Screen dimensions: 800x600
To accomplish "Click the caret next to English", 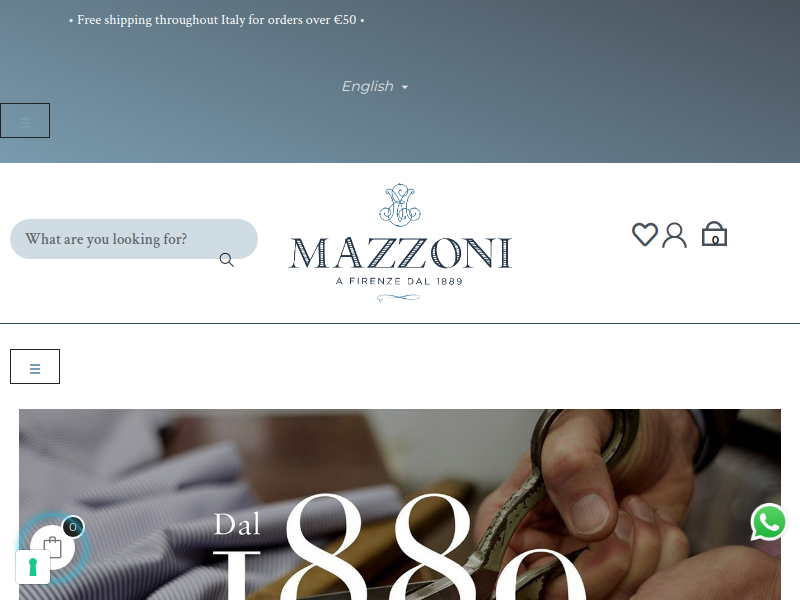I will click(405, 87).
